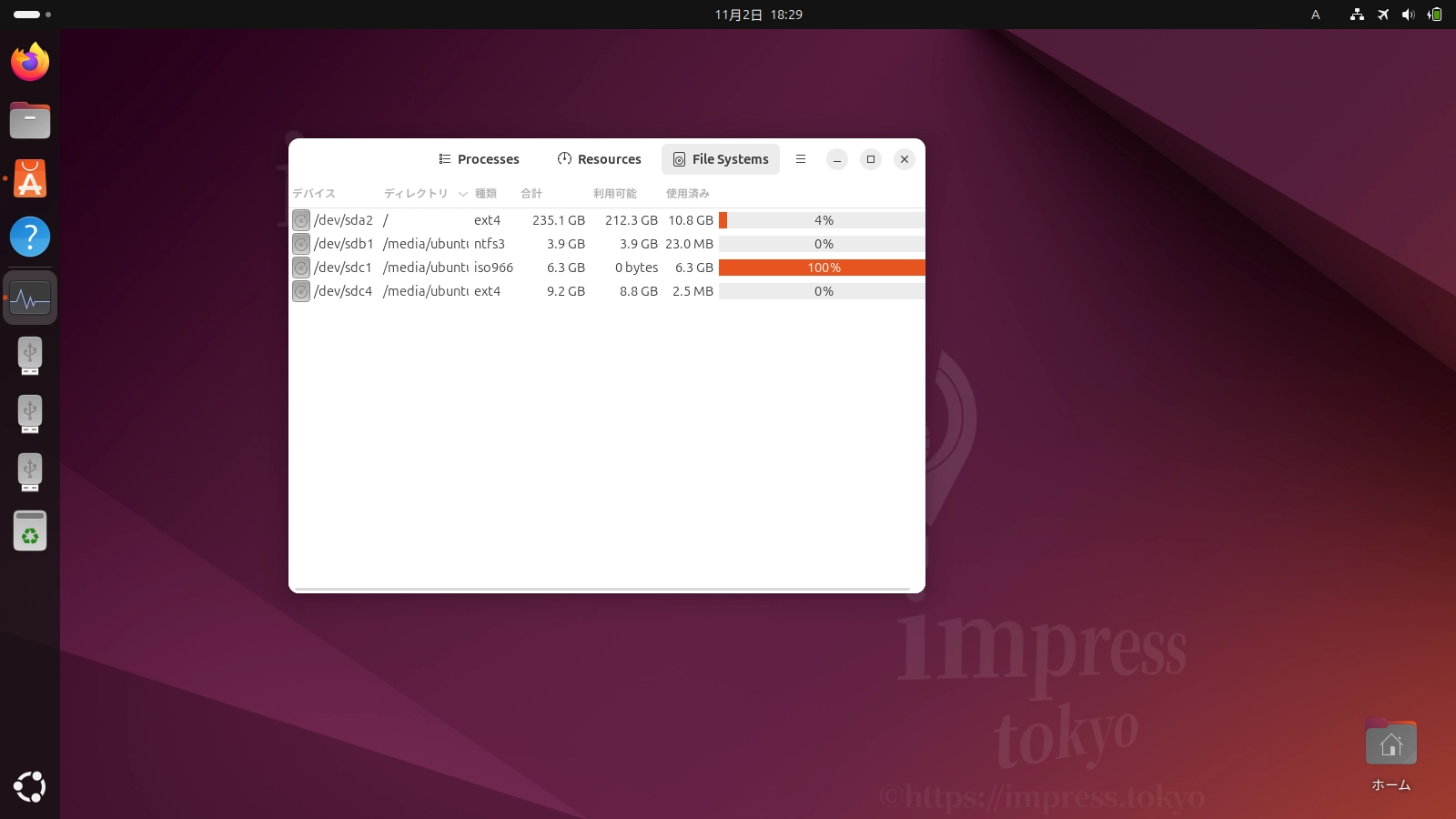Sort by the 合計 column header
The height and width of the screenshot is (819, 1456).
click(531, 194)
